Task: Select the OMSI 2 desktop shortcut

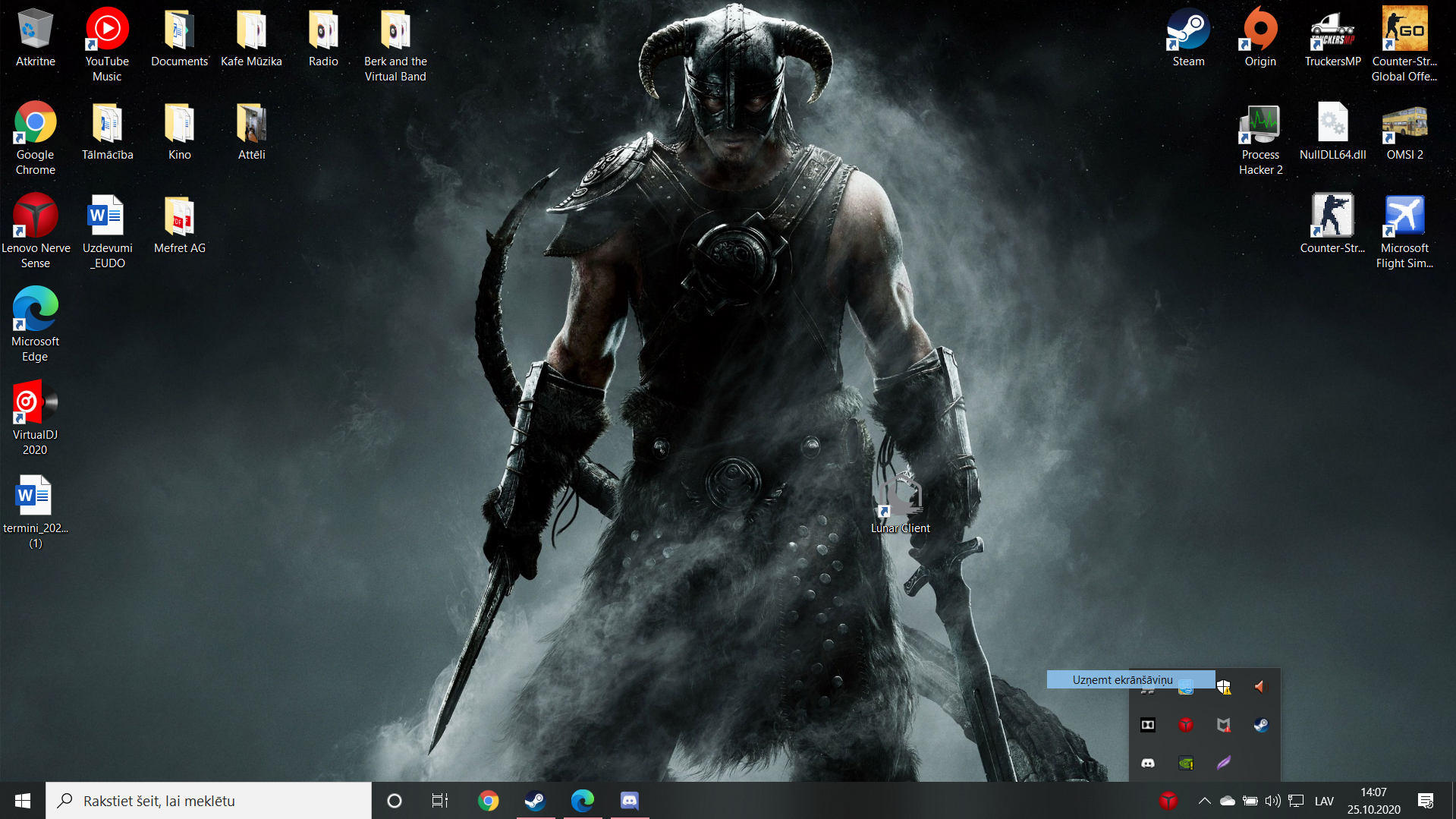Action: (x=1404, y=131)
